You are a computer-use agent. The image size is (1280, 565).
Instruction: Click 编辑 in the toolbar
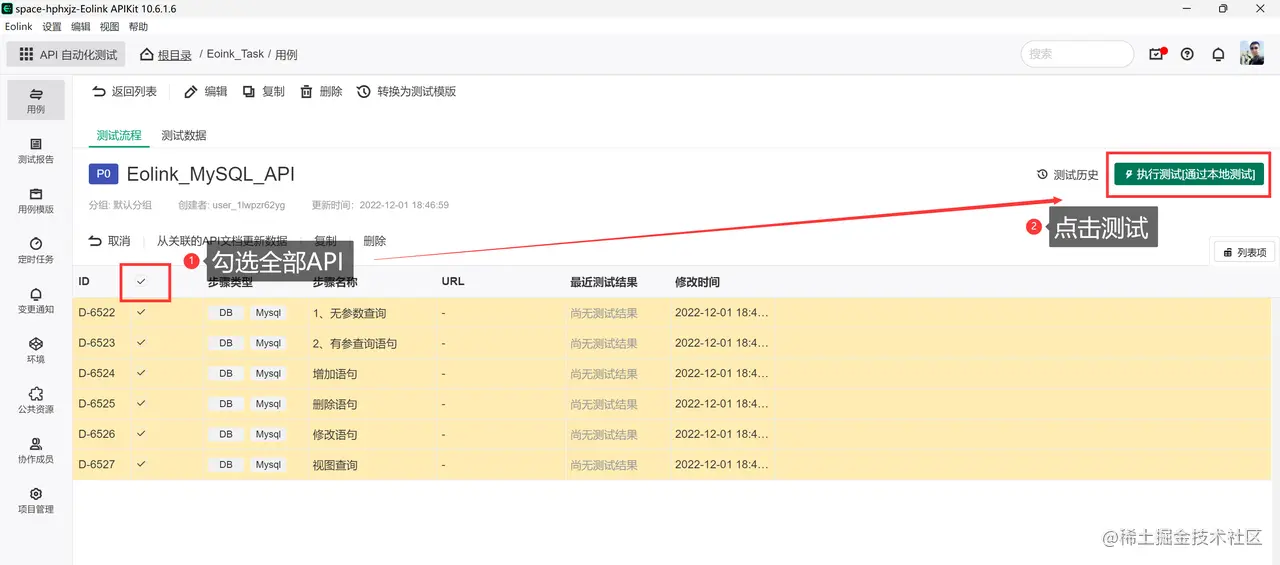[206, 91]
